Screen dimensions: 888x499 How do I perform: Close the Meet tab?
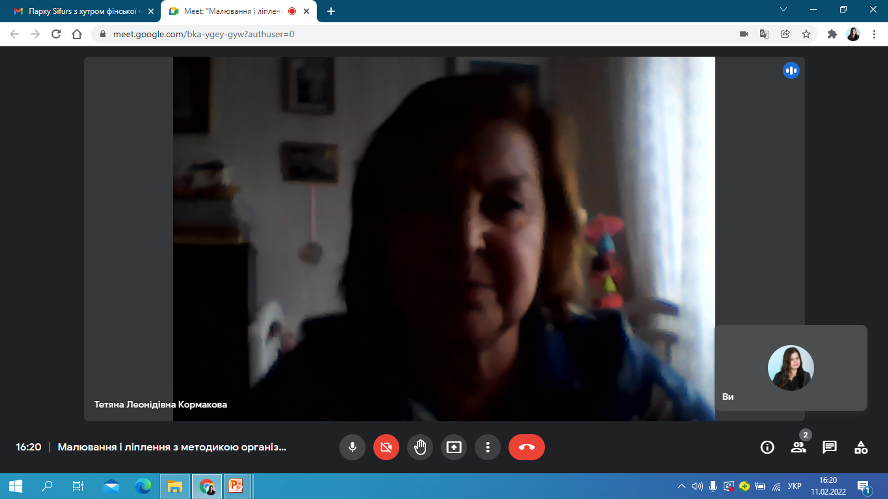(306, 11)
